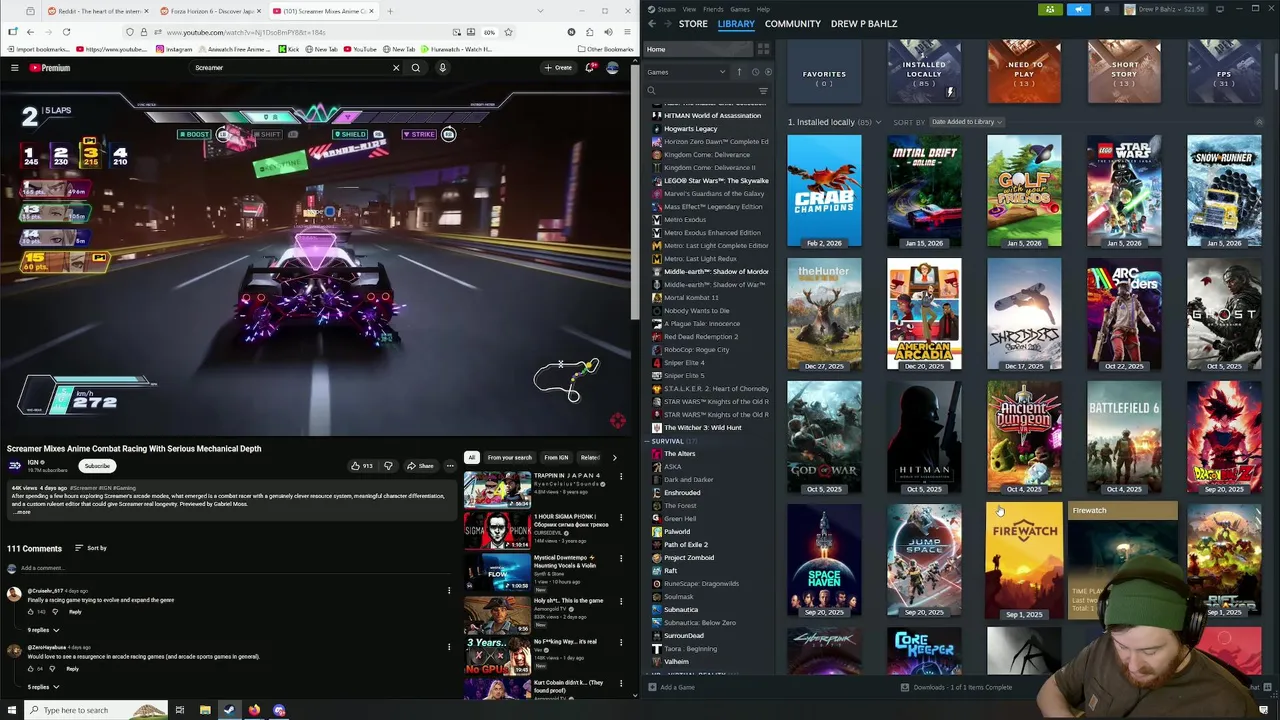Viewport: 1280px width, 720px height.
Task: Open Steam library advanced filter icon
Action: [763, 91]
